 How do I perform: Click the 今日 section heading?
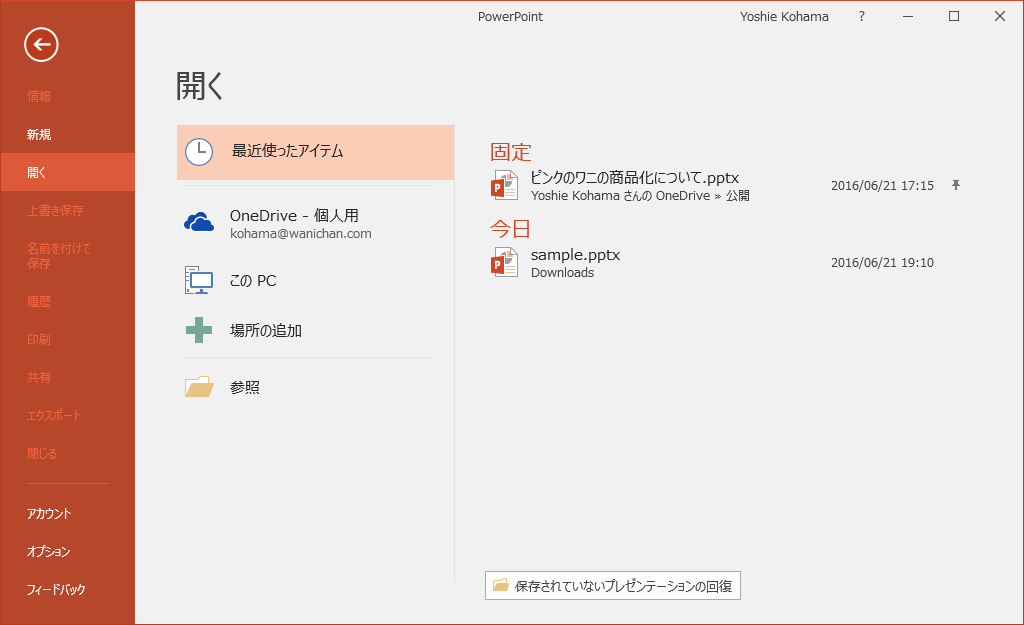511,229
